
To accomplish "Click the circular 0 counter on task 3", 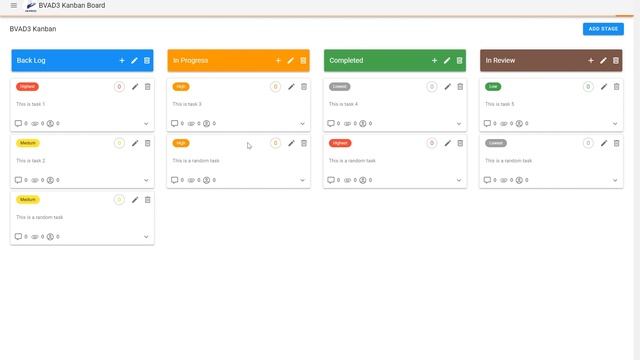I will 276,87.
